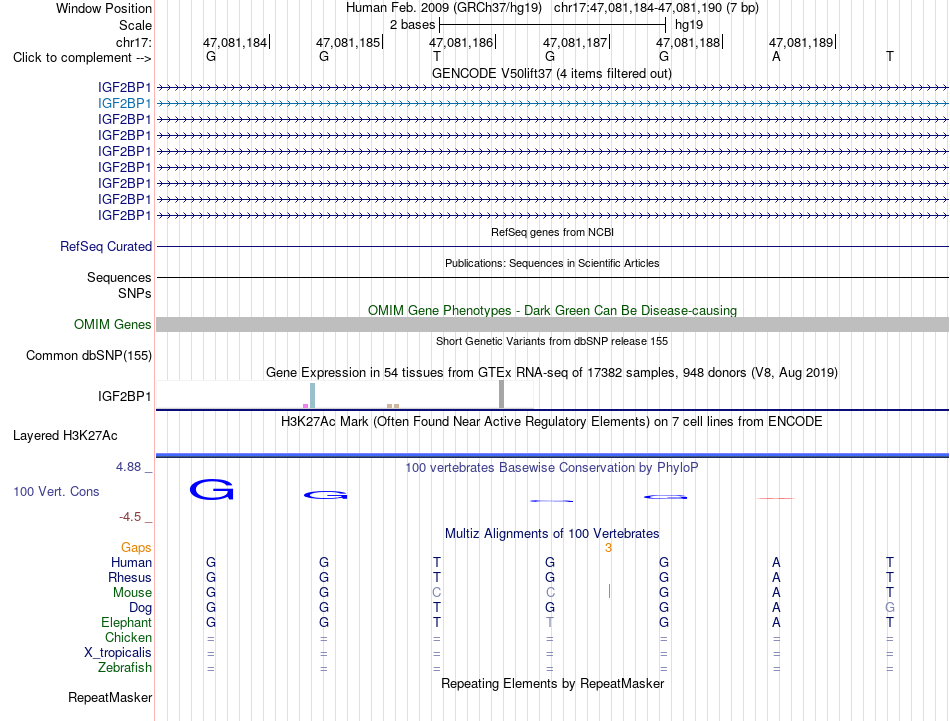Click the SNPs publications label
950x721 pixels.
coord(135,293)
